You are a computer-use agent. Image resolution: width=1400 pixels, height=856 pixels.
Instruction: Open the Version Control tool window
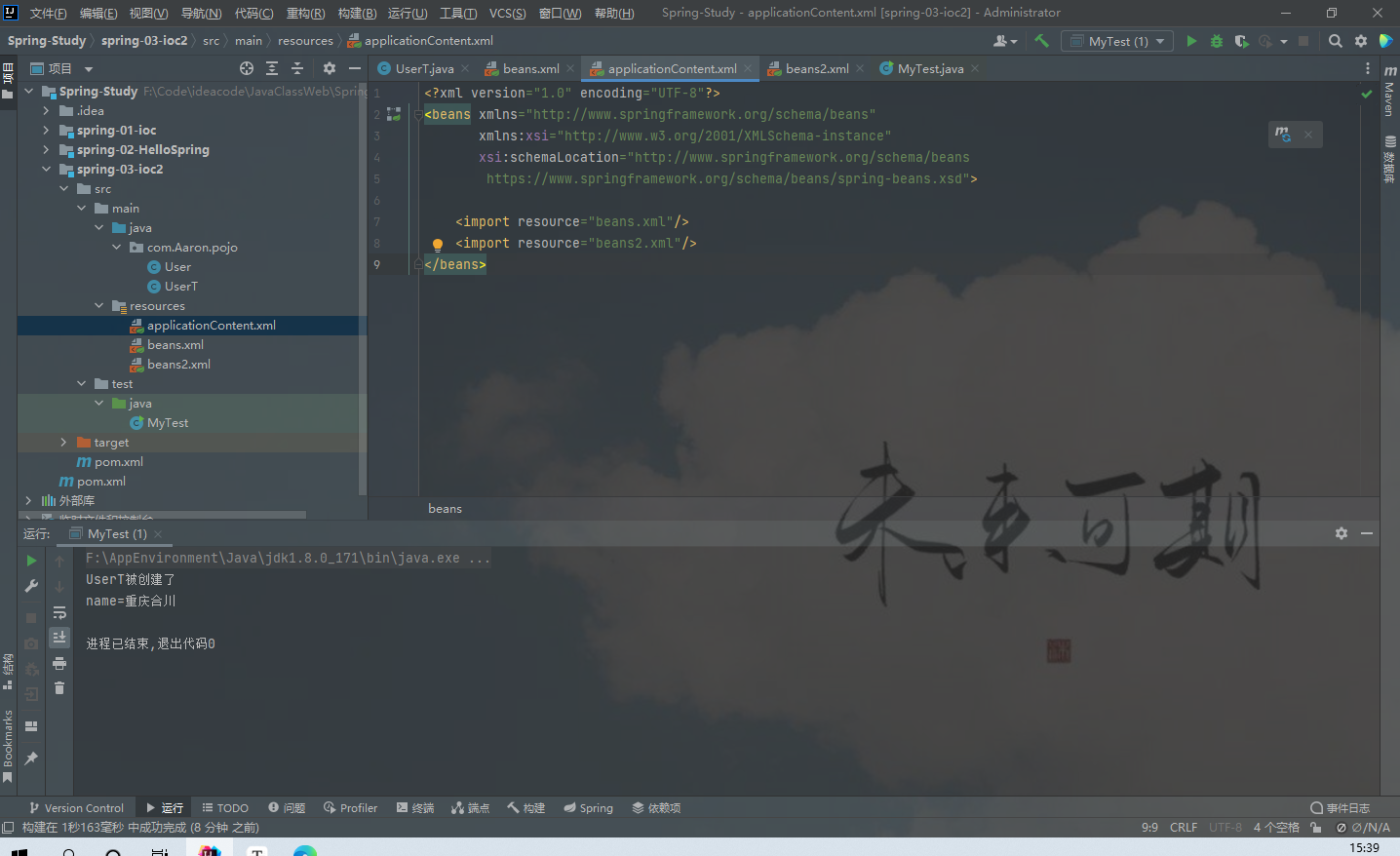(76, 808)
